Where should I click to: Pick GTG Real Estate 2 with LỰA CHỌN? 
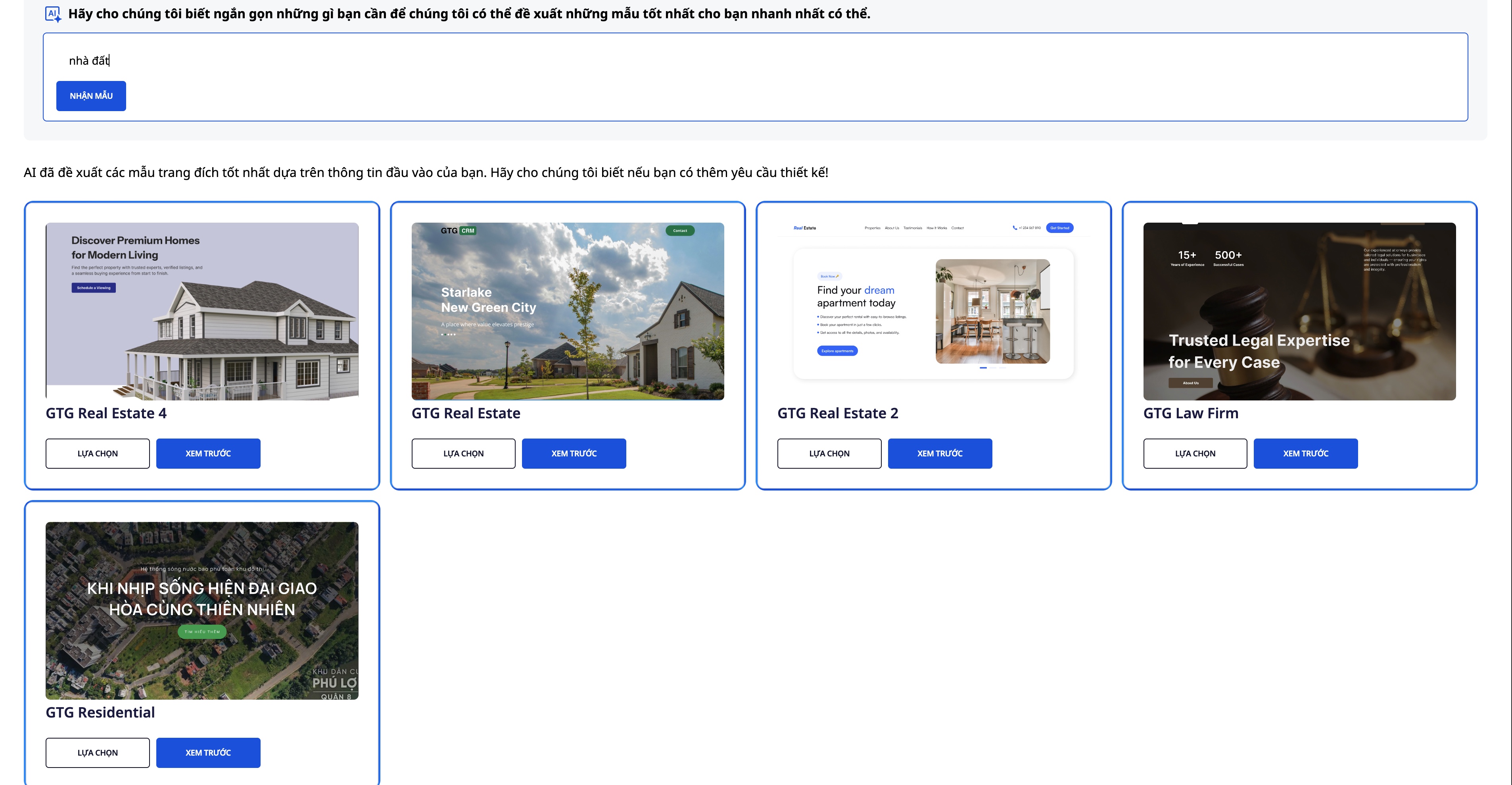(x=829, y=453)
